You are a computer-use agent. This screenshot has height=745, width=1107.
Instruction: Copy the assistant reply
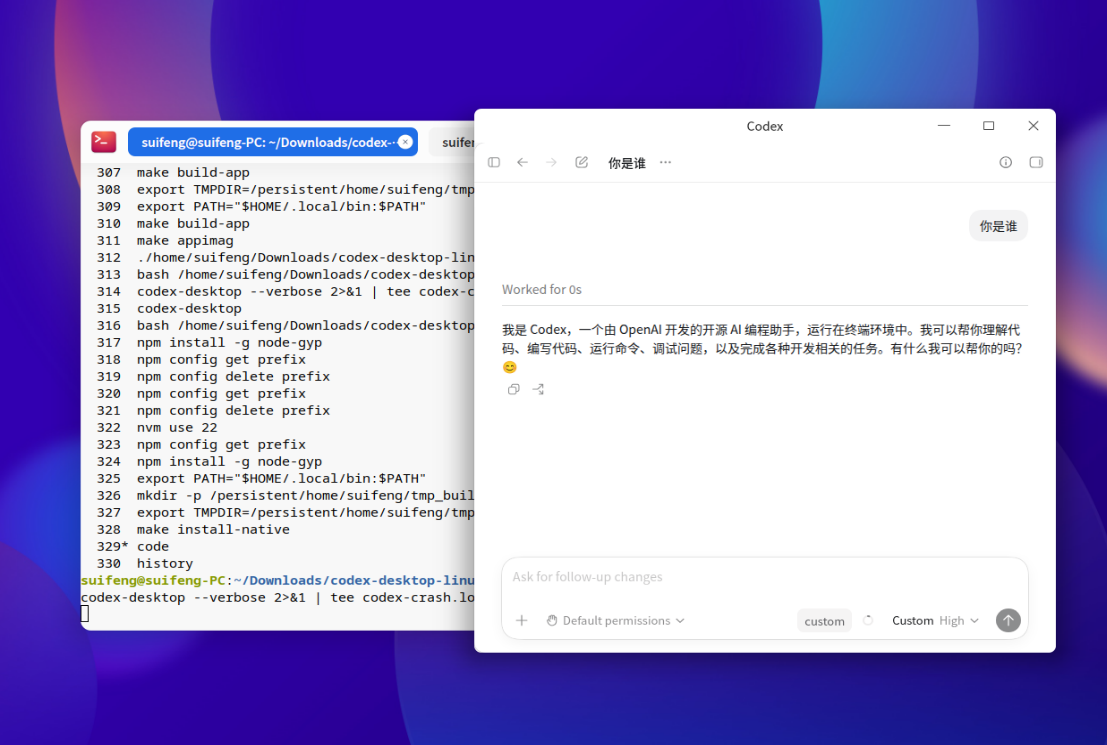(x=513, y=389)
